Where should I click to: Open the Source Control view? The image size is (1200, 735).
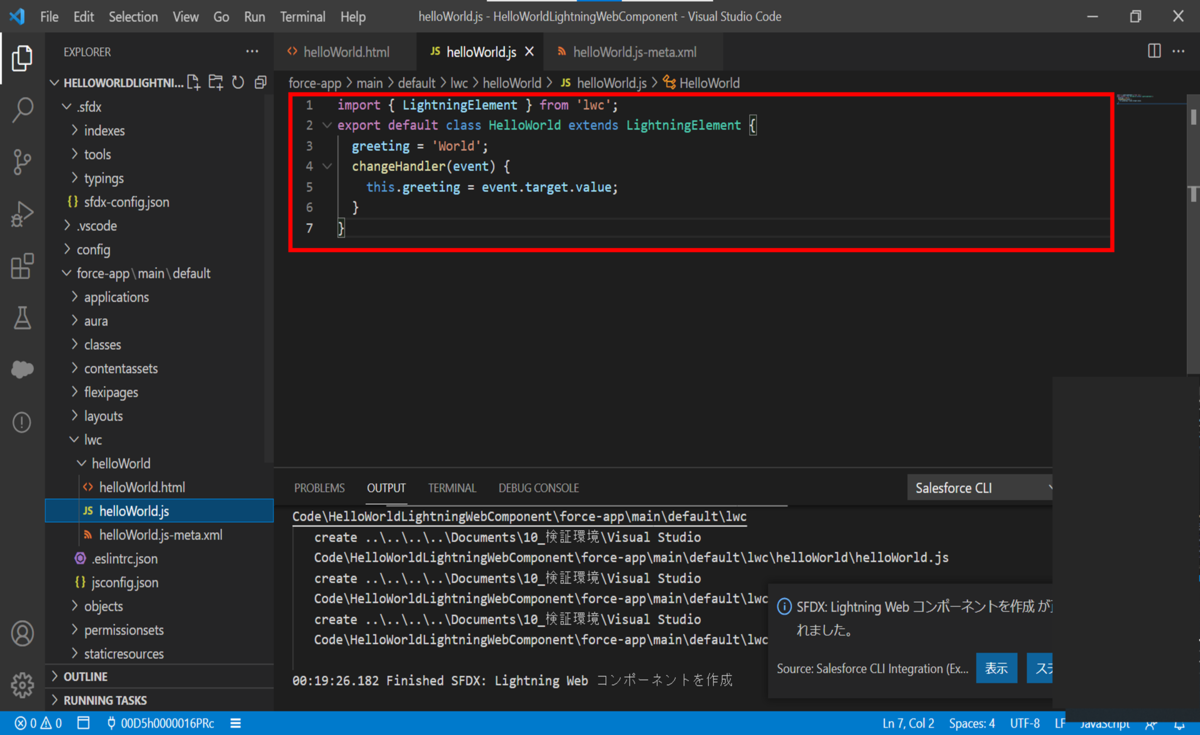(x=22, y=162)
